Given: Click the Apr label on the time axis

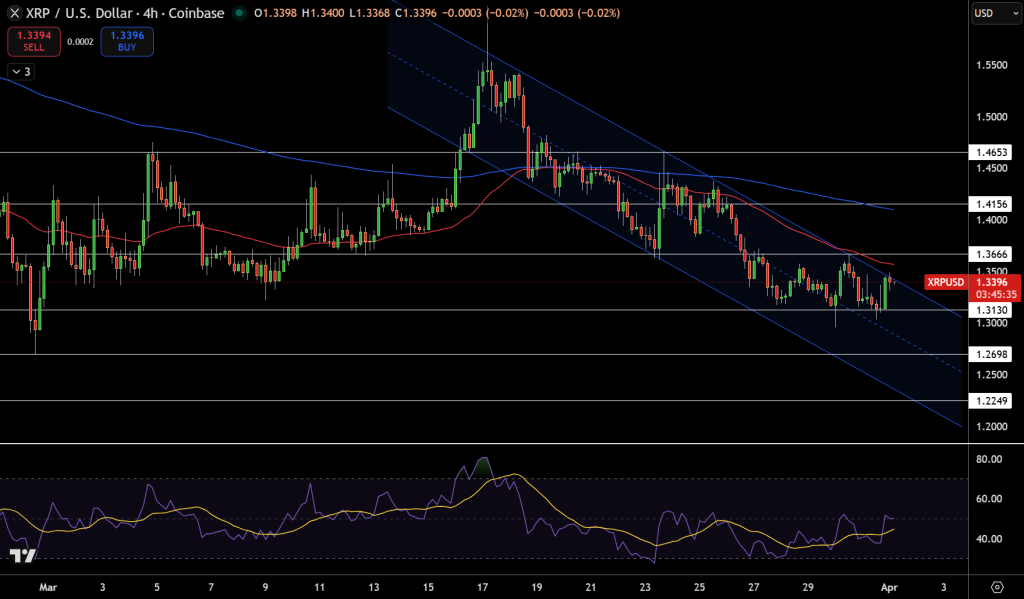Looking at the screenshot, I should [888, 588].
